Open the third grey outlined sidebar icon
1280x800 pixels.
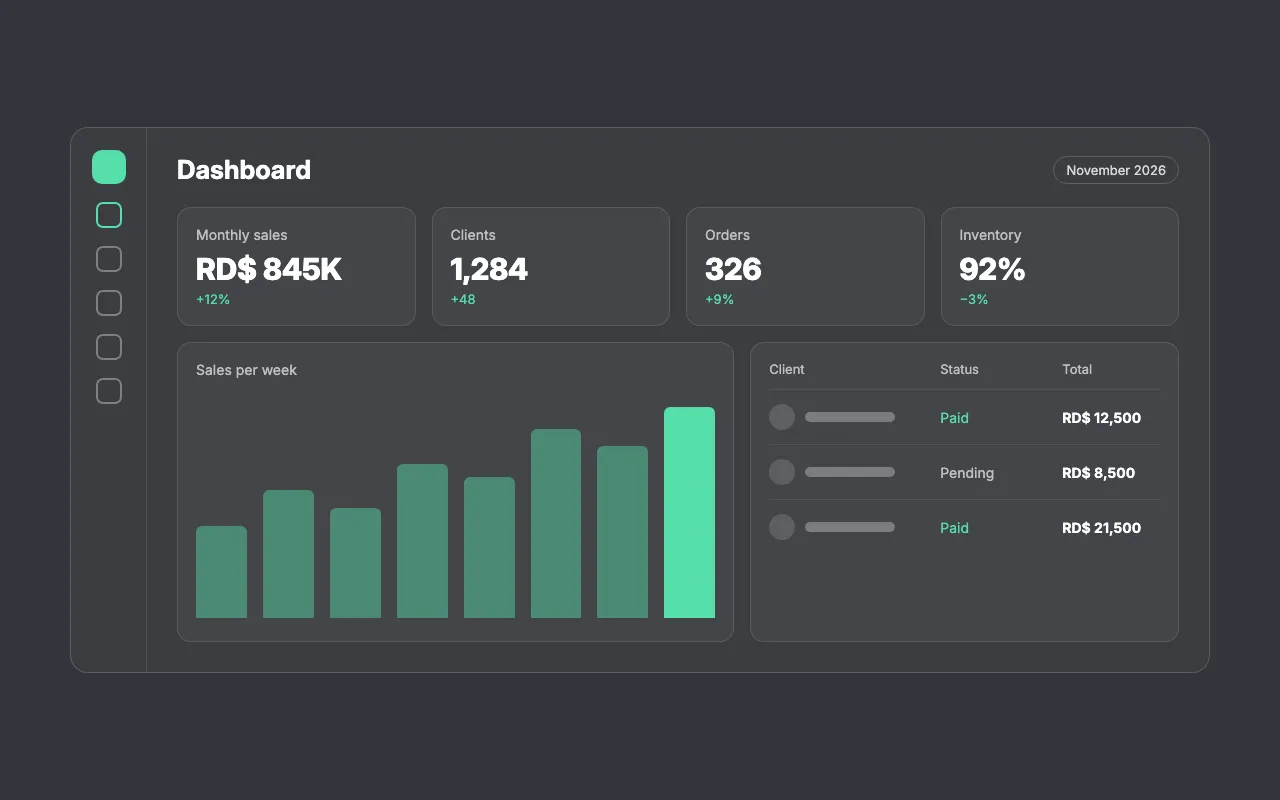pyautogui.click(x=109, y=347)
